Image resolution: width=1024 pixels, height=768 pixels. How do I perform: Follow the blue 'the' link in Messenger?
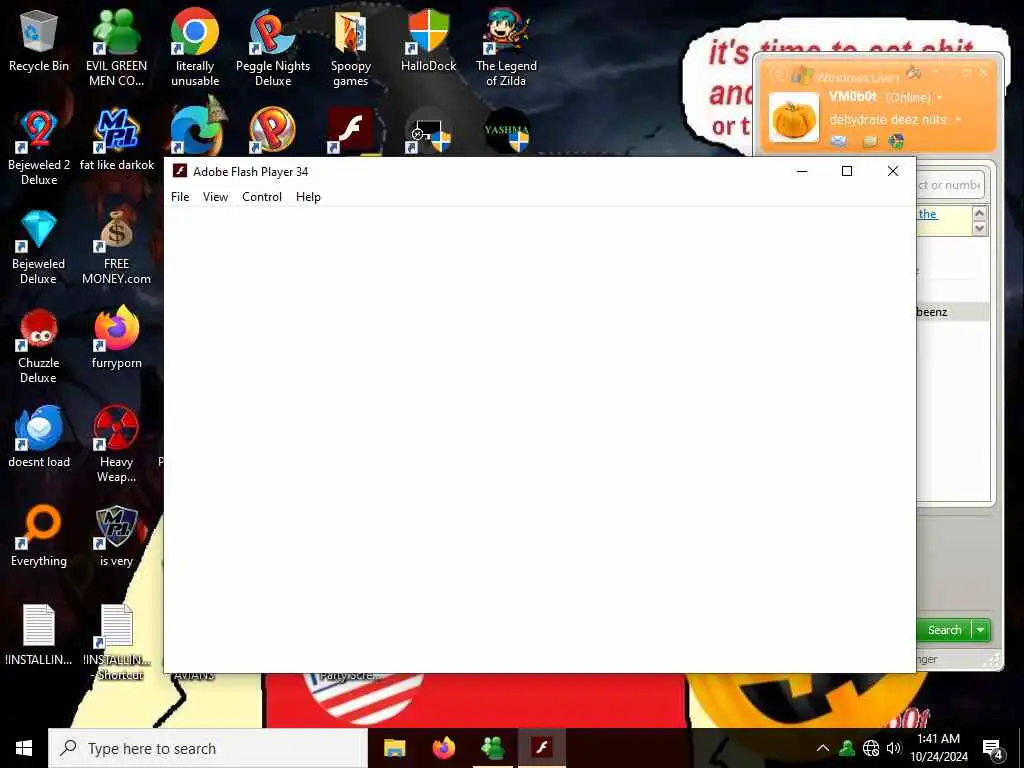(x=927, y=214)
